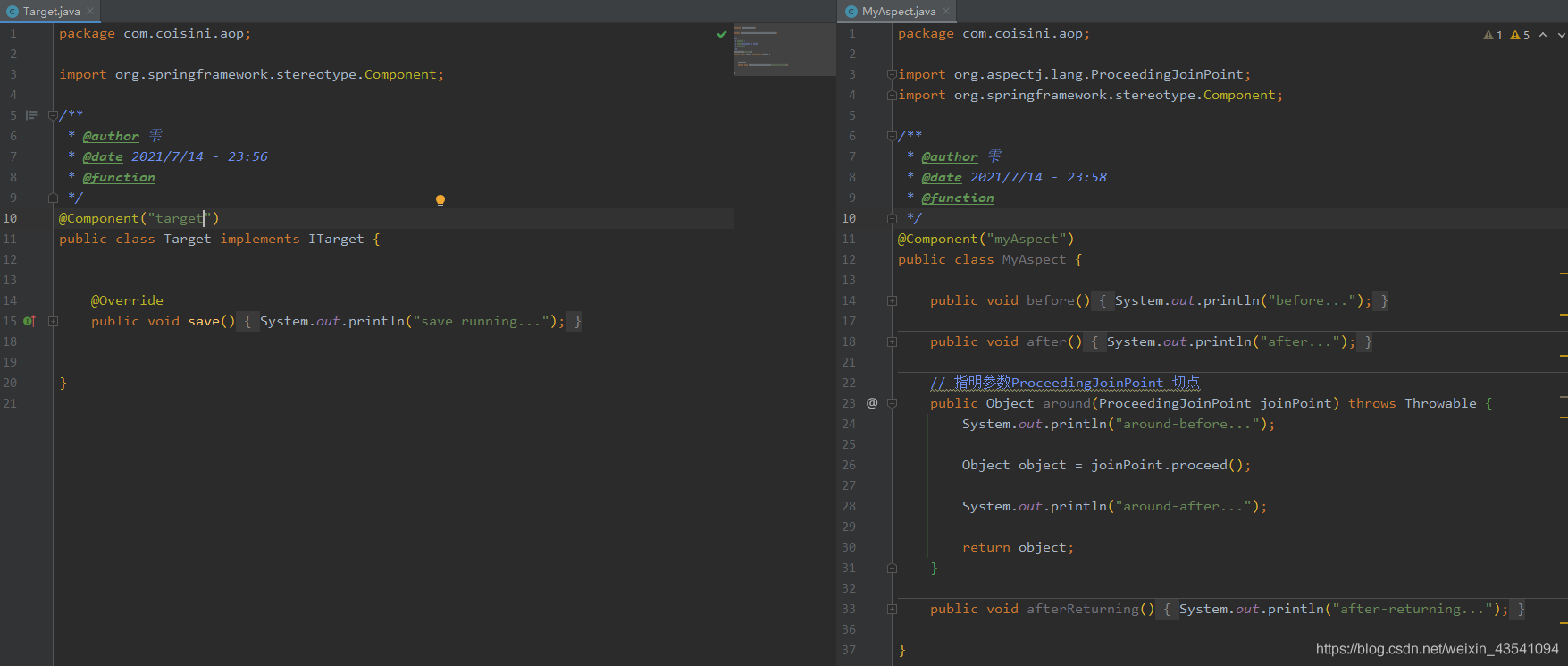Click the @author tag in Target.java Javadoc
This screenshot has height=666, width=1568.
(111, 136)
